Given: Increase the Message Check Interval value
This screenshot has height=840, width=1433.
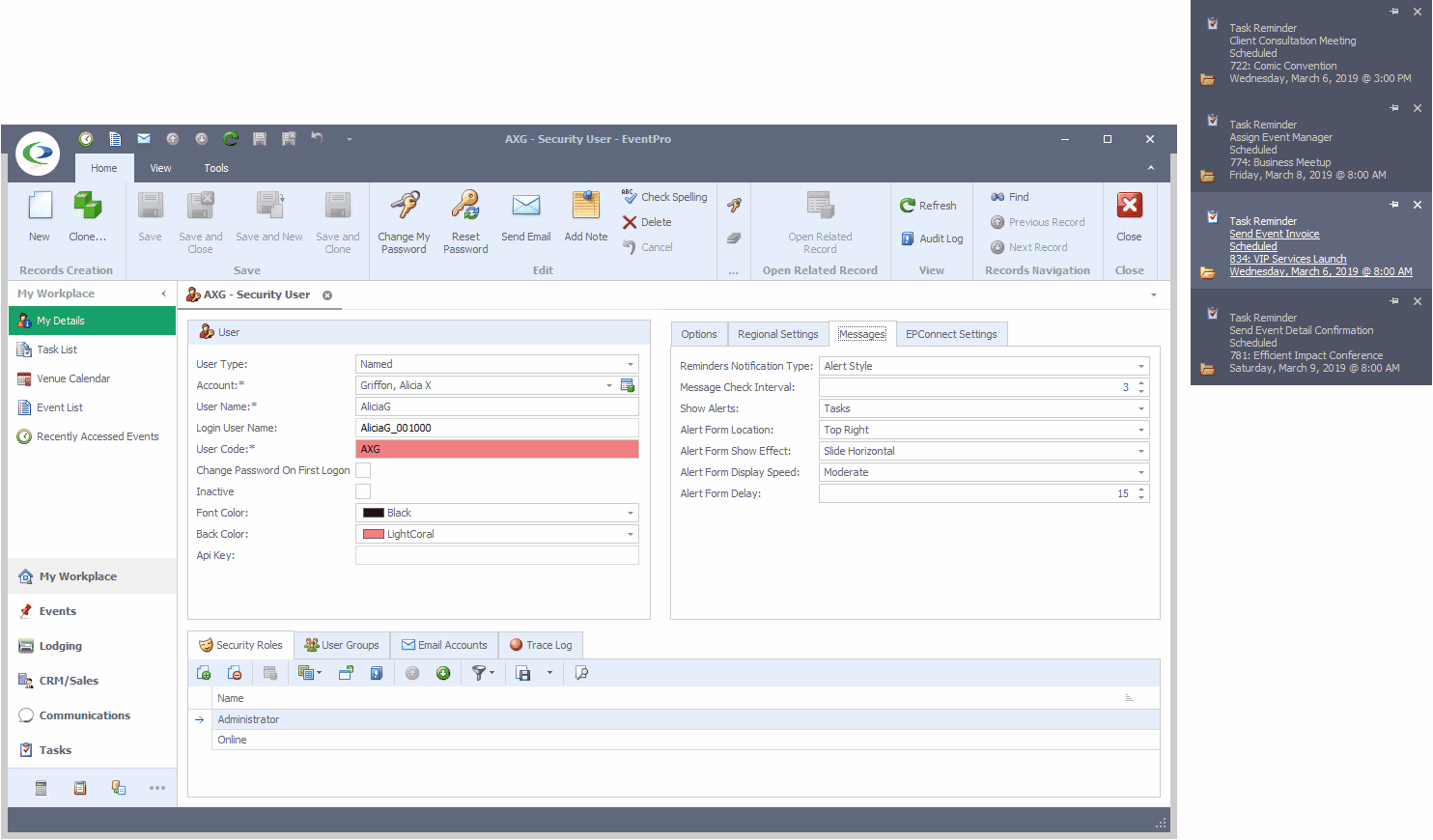Looking at the screenshot, I should (1141, 383).
